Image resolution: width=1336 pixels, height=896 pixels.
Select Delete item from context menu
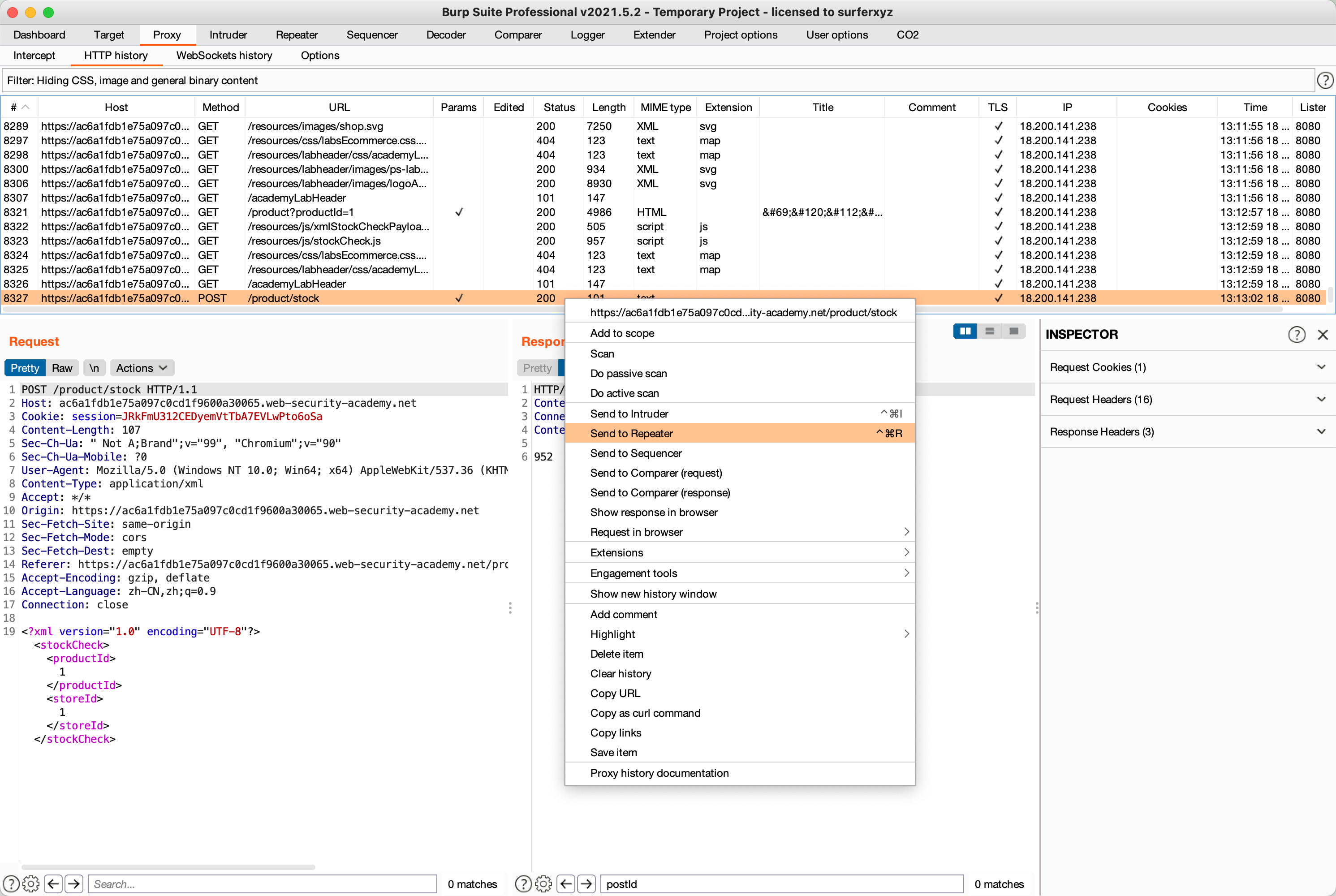[740, 654]
